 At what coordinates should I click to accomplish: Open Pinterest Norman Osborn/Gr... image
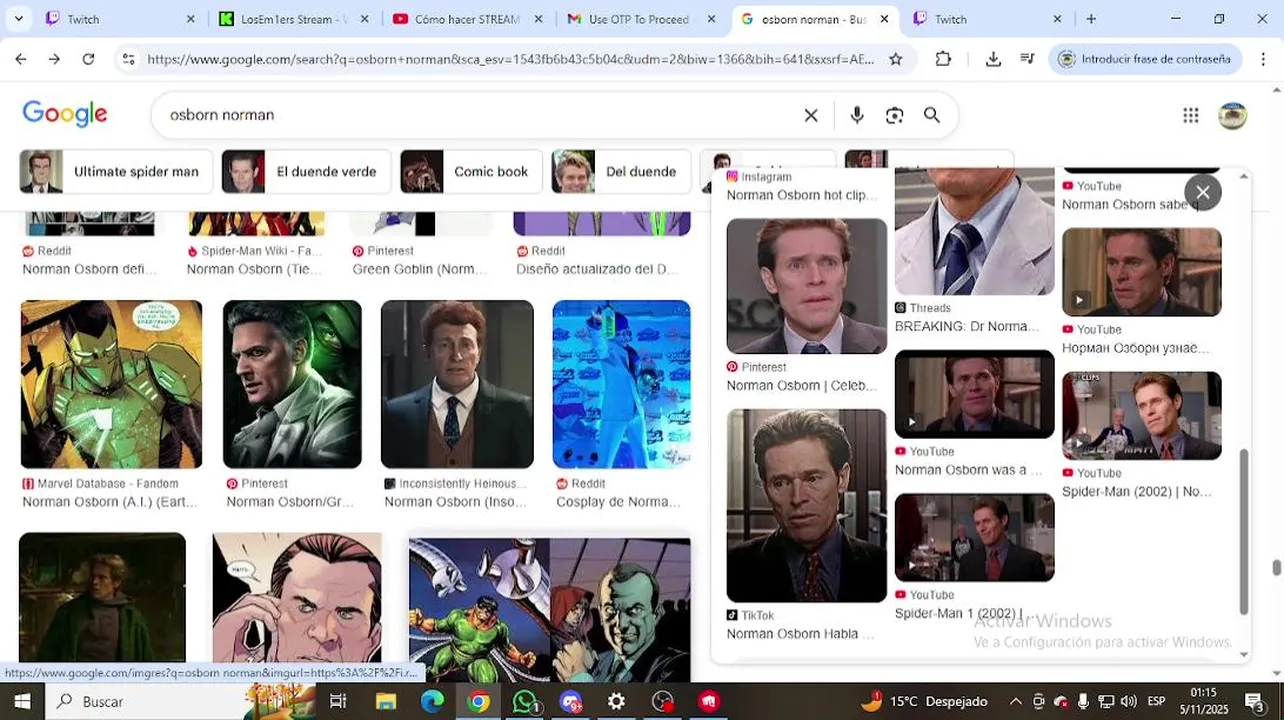[292, 384]
